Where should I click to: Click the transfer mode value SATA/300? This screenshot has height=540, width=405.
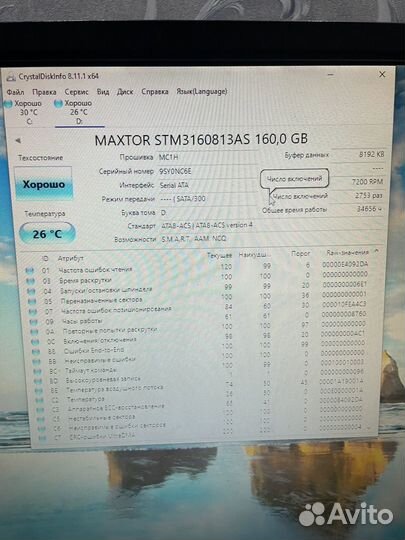(x=183, y=199)
